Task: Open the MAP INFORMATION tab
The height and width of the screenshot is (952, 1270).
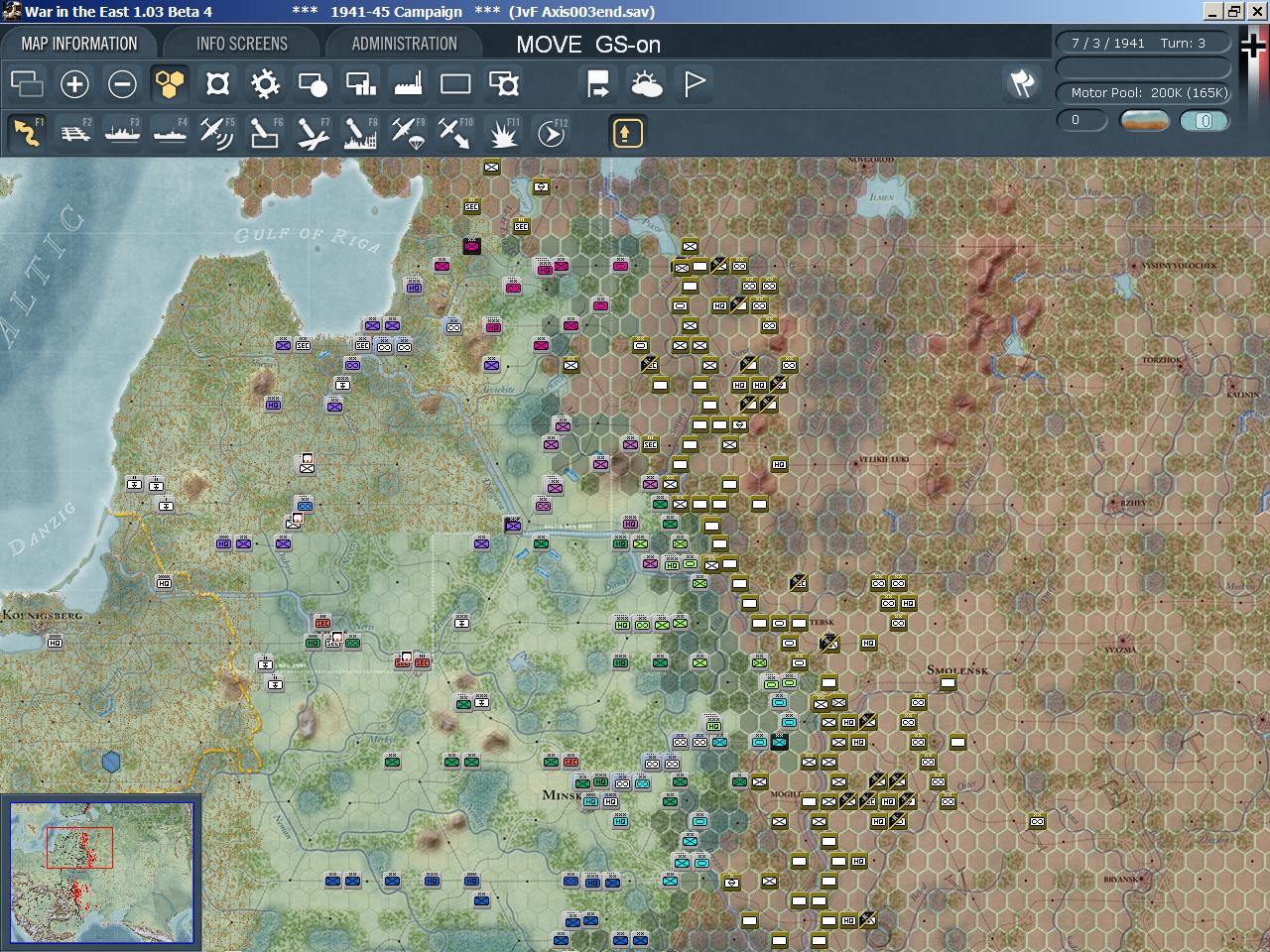Action: tap(79, 44)
